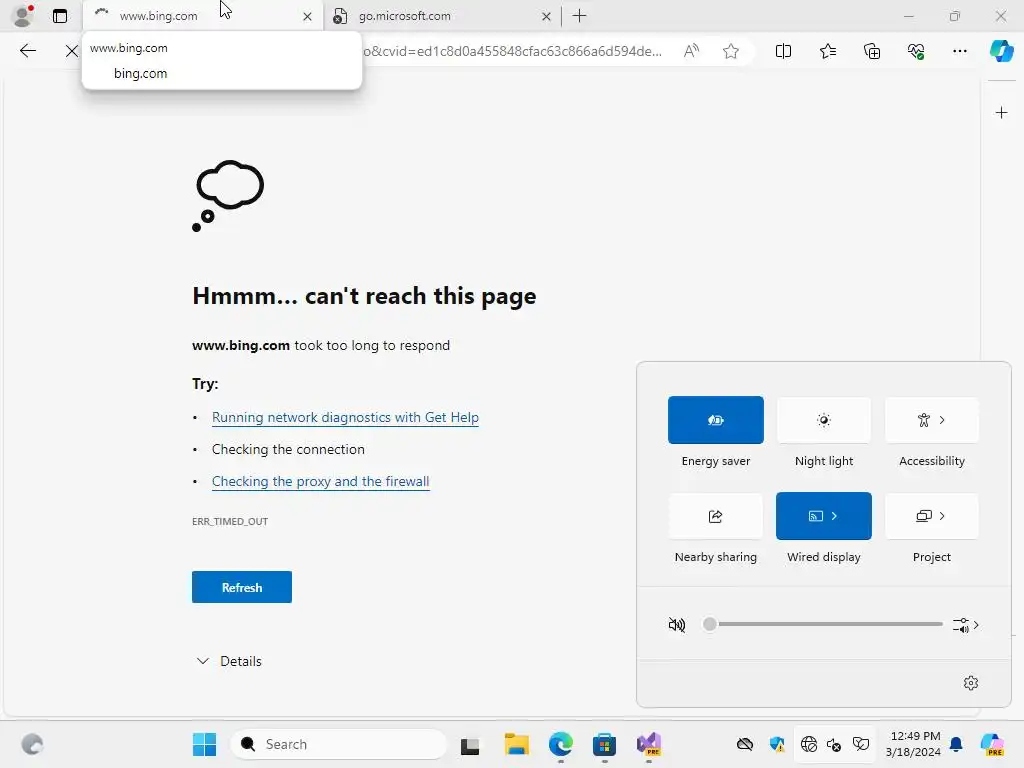
Task: Add a sidebar app with plus
Action: point(1001,113)
